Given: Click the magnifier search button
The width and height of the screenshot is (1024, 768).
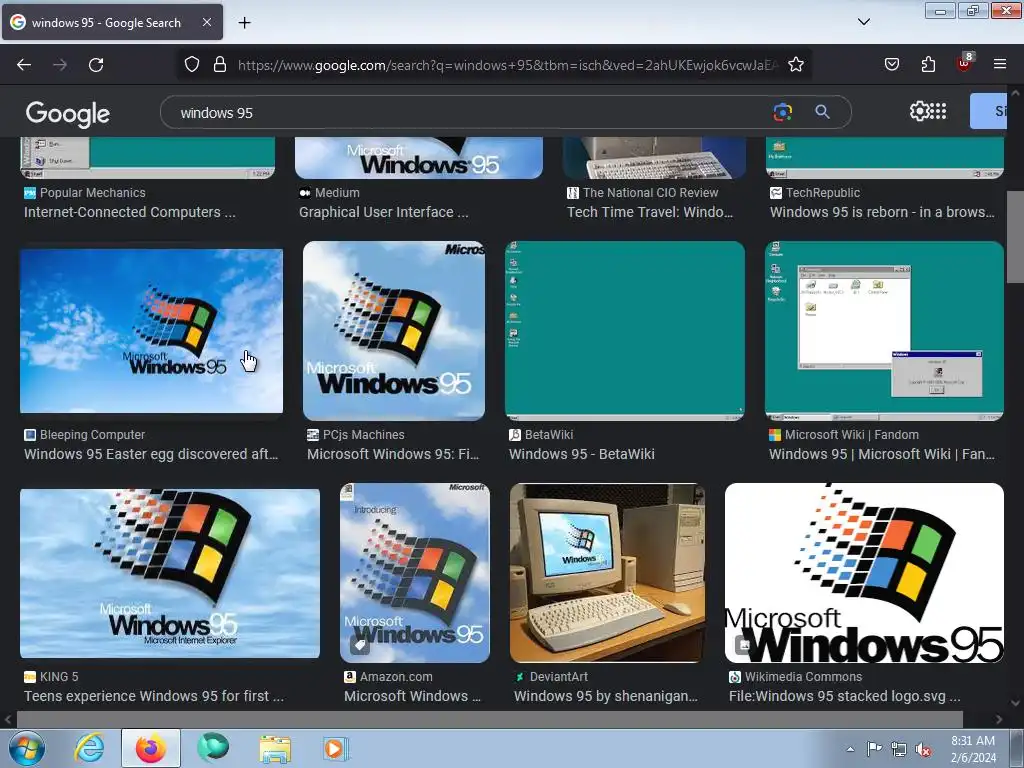Looking at the screenshot, I should [822, 112].
